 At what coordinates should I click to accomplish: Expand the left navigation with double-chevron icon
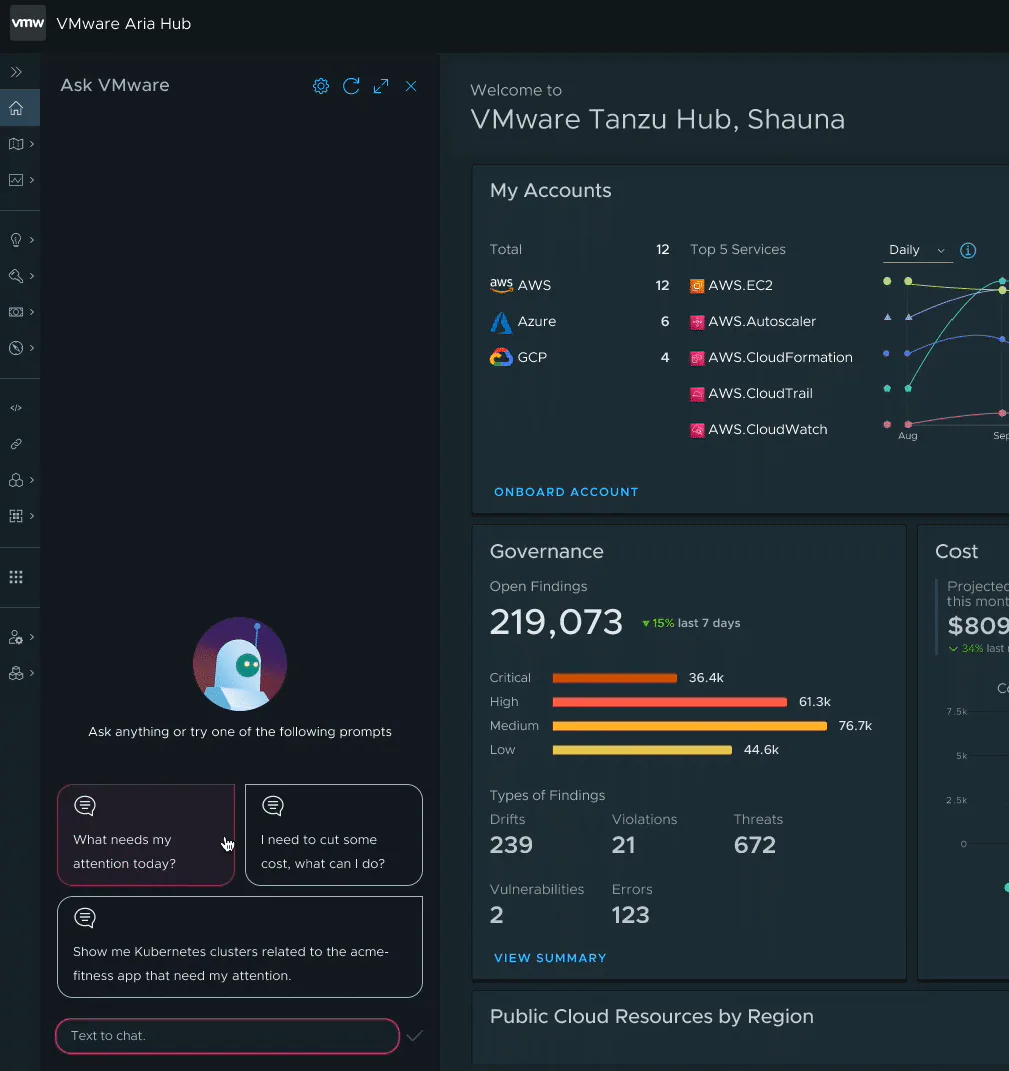(16, 72)
